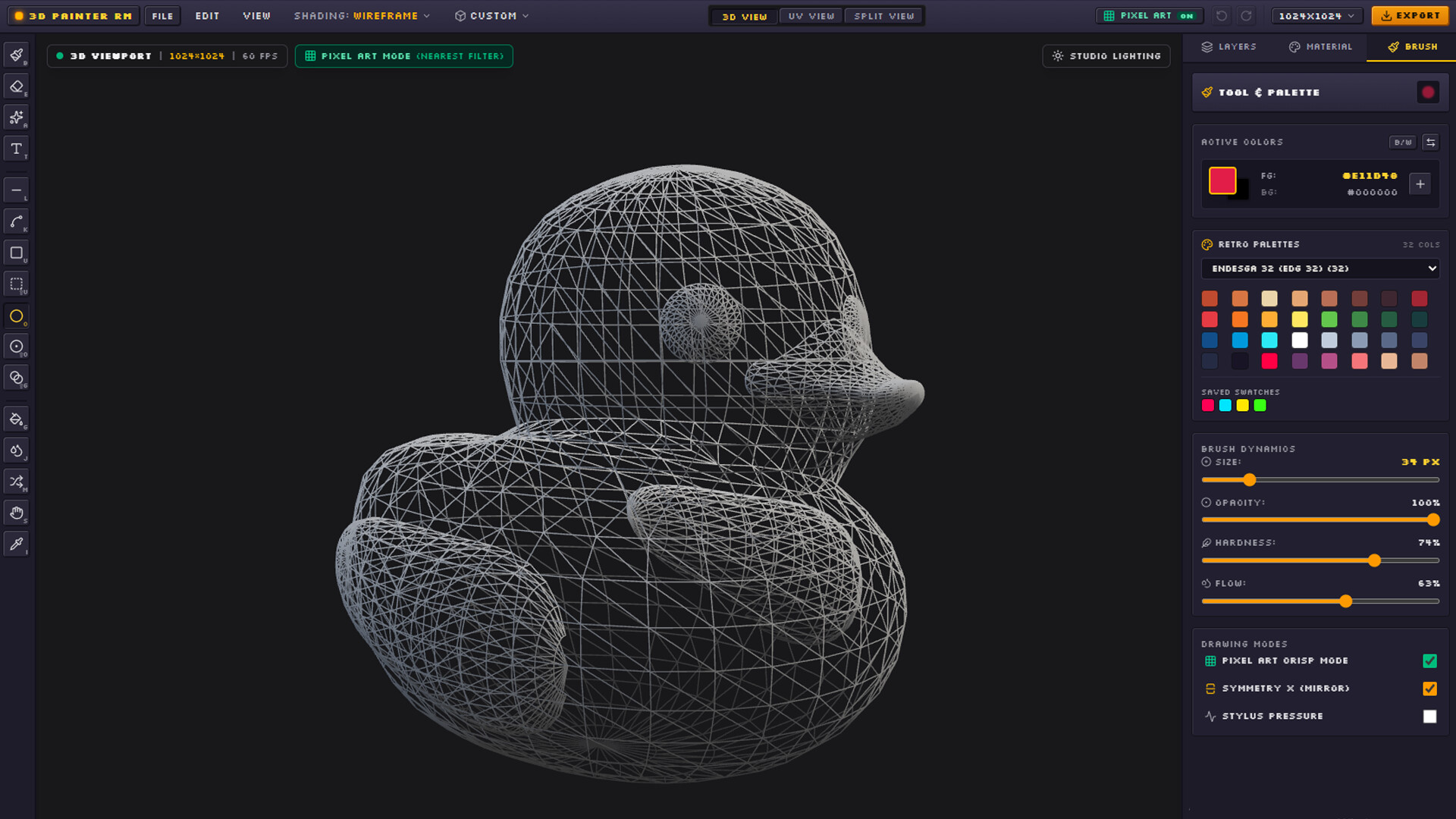Select the Eraser tool

pyautogui.click(x=17, y=86)
